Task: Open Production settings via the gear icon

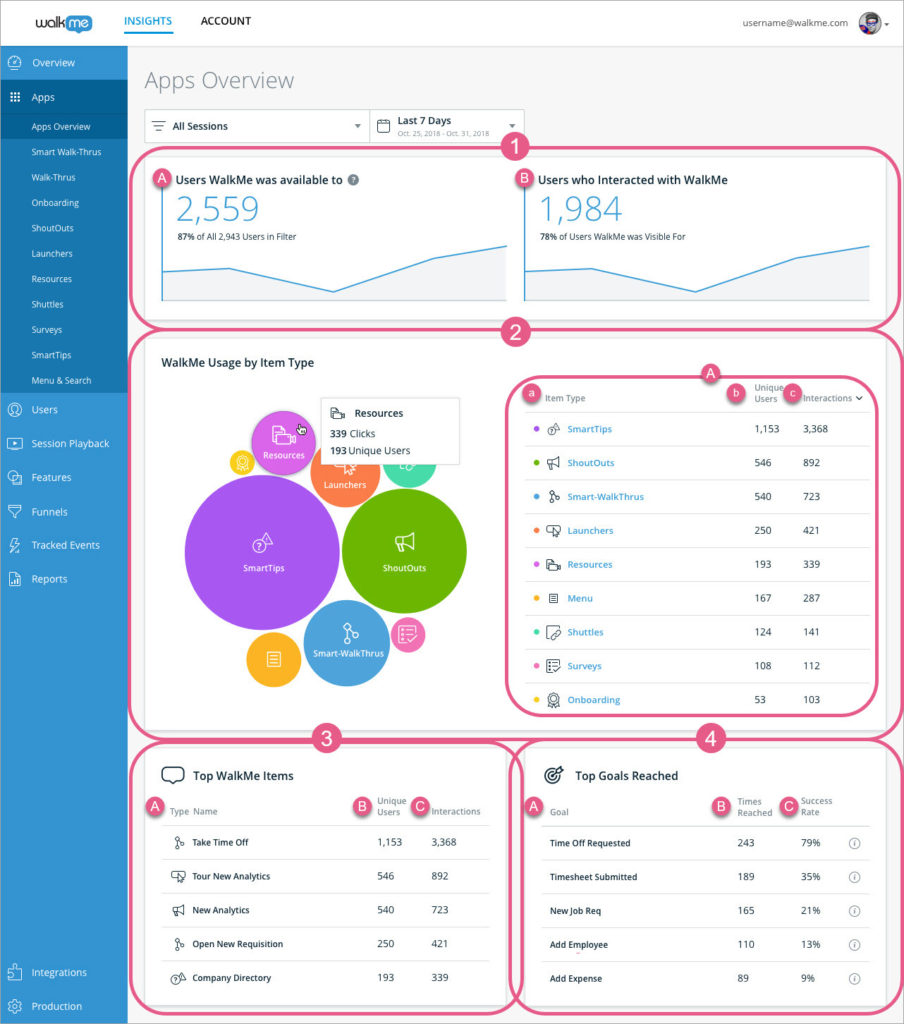Action: click(14, 1006)
